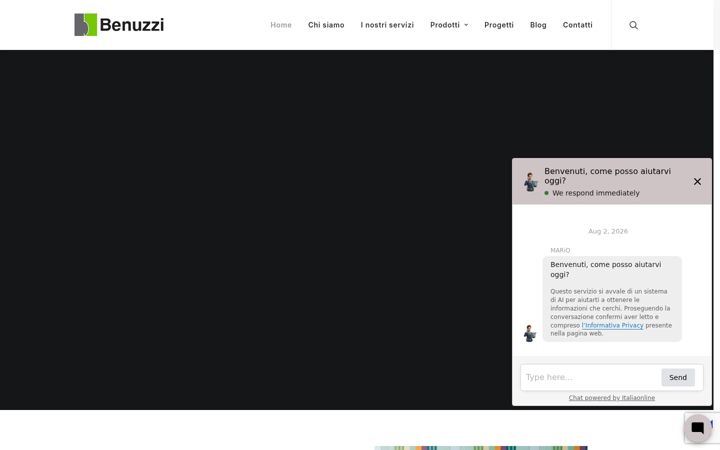Click the round chat bubble launcher icon
Viewport: 720px width, 450px height.
pos(698,428)
